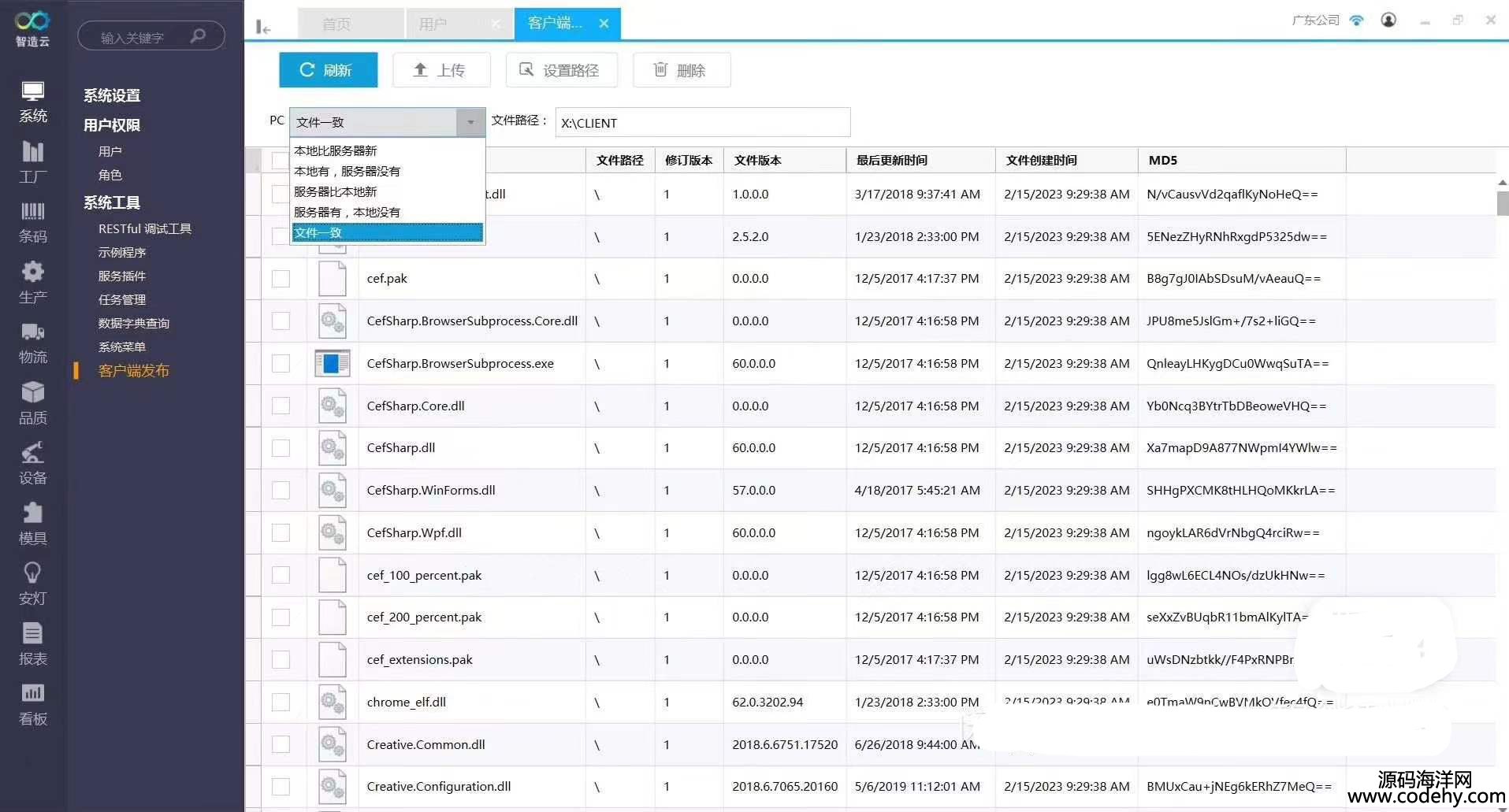Tick the checkbox next to CefSharp.Core.dll
The width and height of the screenshot is (1509, 812).
[x=281, y=406]
